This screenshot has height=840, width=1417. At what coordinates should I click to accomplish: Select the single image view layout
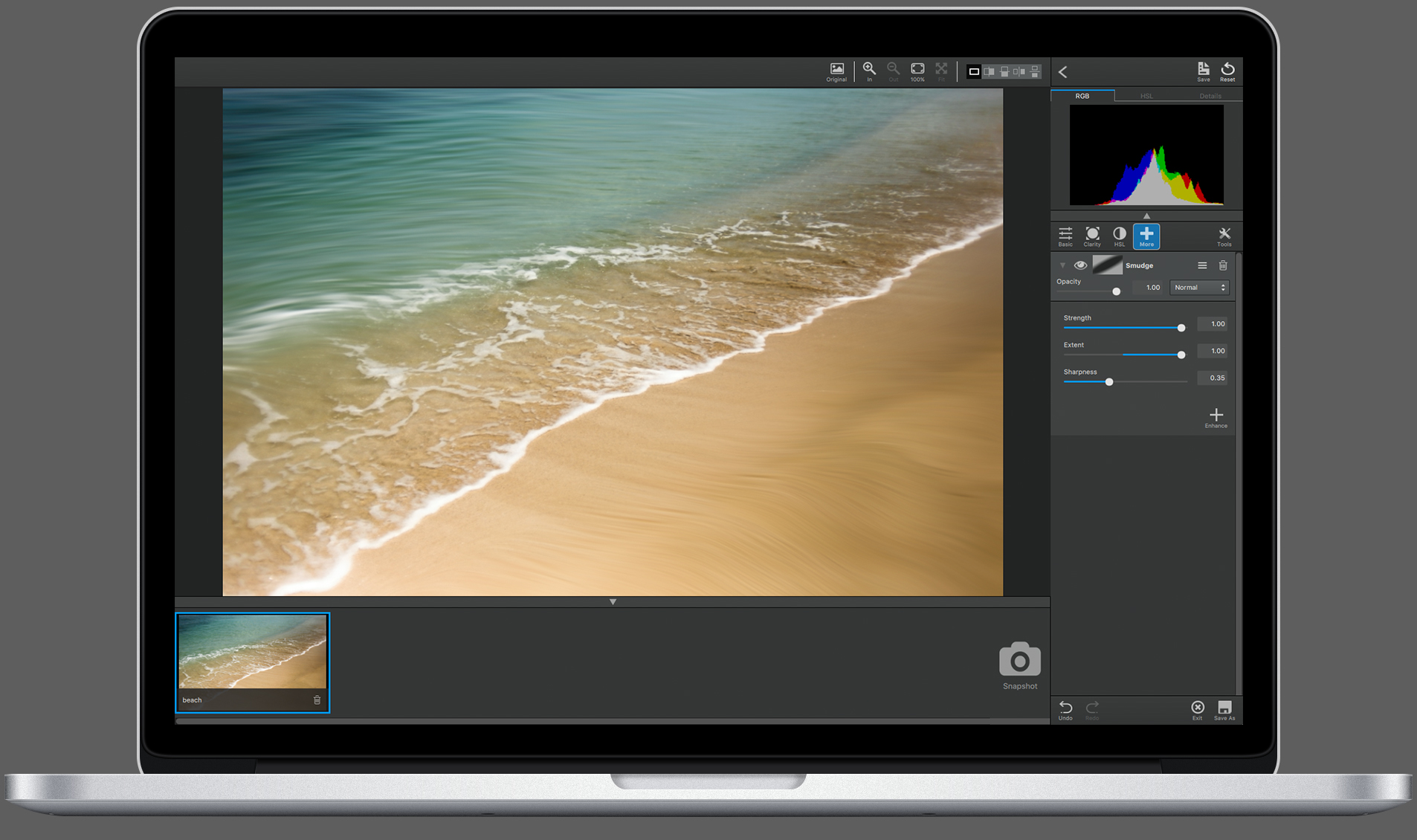click(974, 71)
